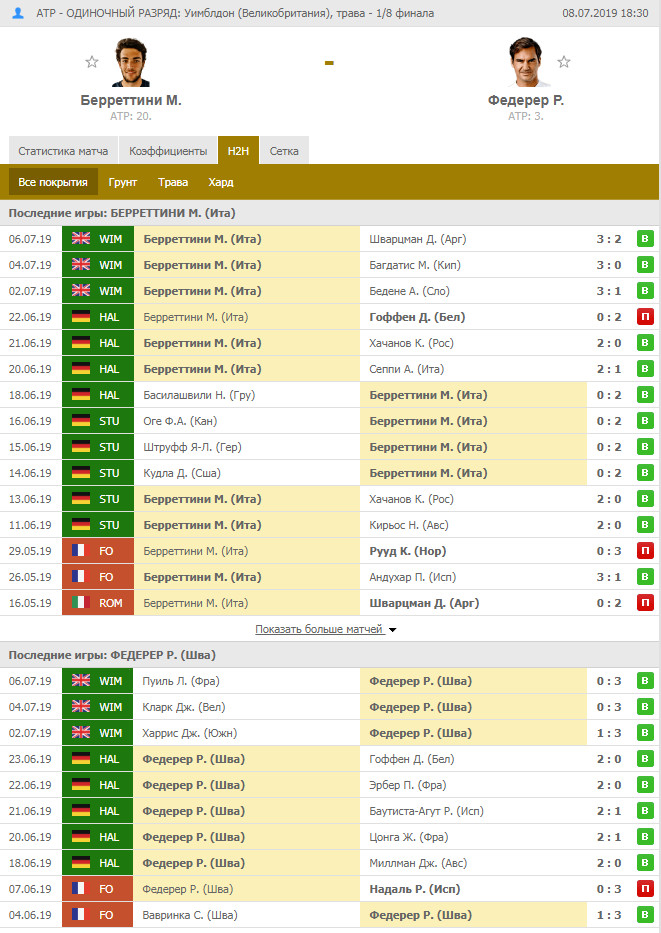Favorite Berrettini with his star icon
The height and width of the screenshot is (933, 661).
[92, 62]
